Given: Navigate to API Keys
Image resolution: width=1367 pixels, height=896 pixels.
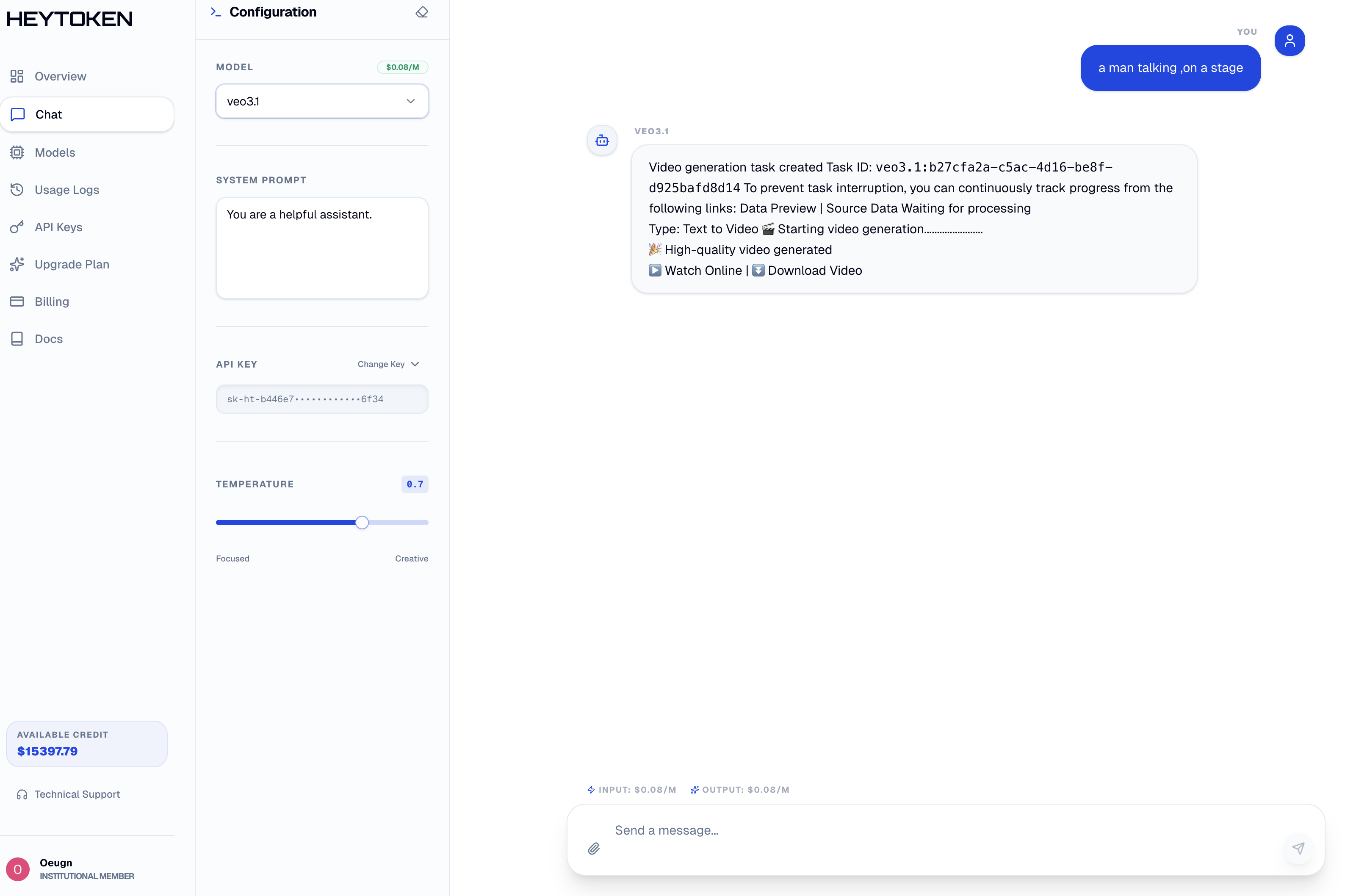Looking at the screenshot, I should (58, 227).
